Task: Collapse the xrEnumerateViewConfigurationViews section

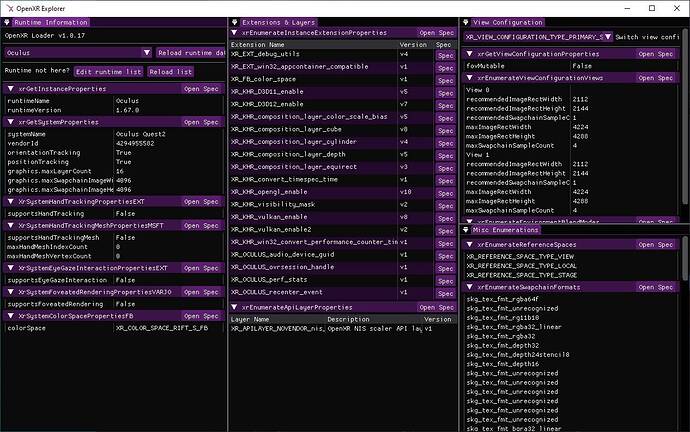Action: 470,78
